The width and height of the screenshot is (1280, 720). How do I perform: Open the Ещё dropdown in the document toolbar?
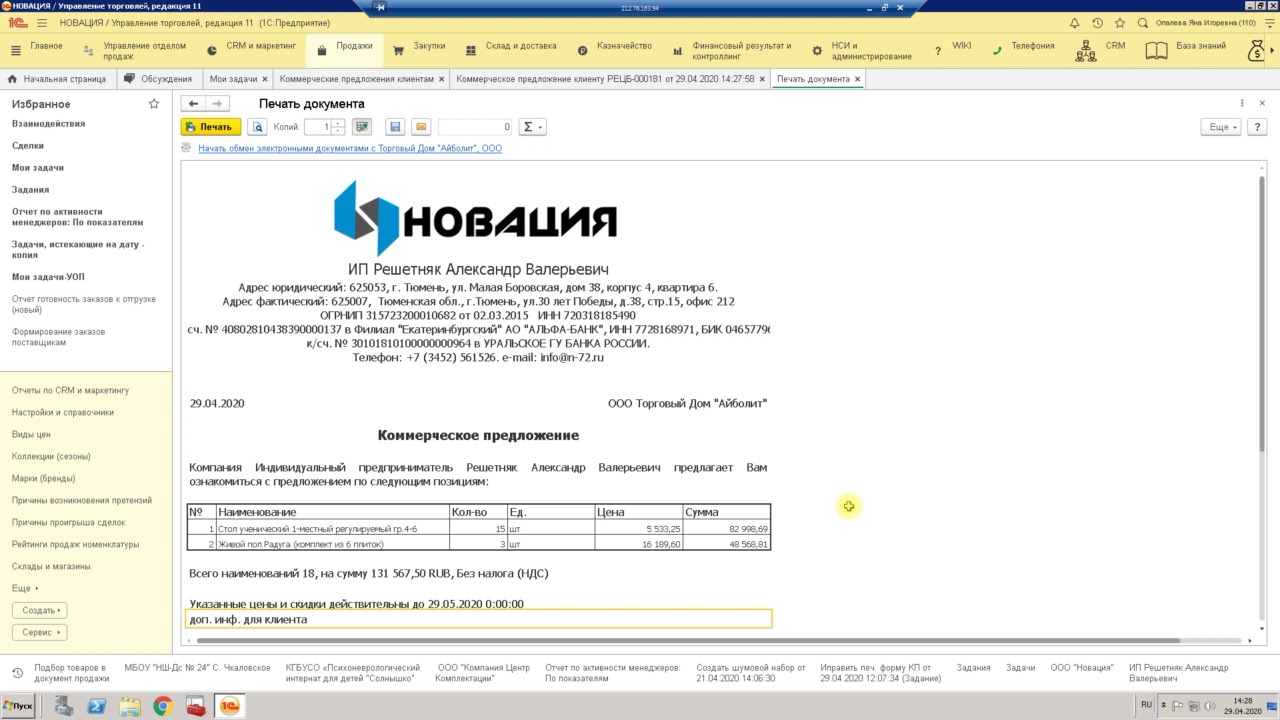(x=1221, y=127)
